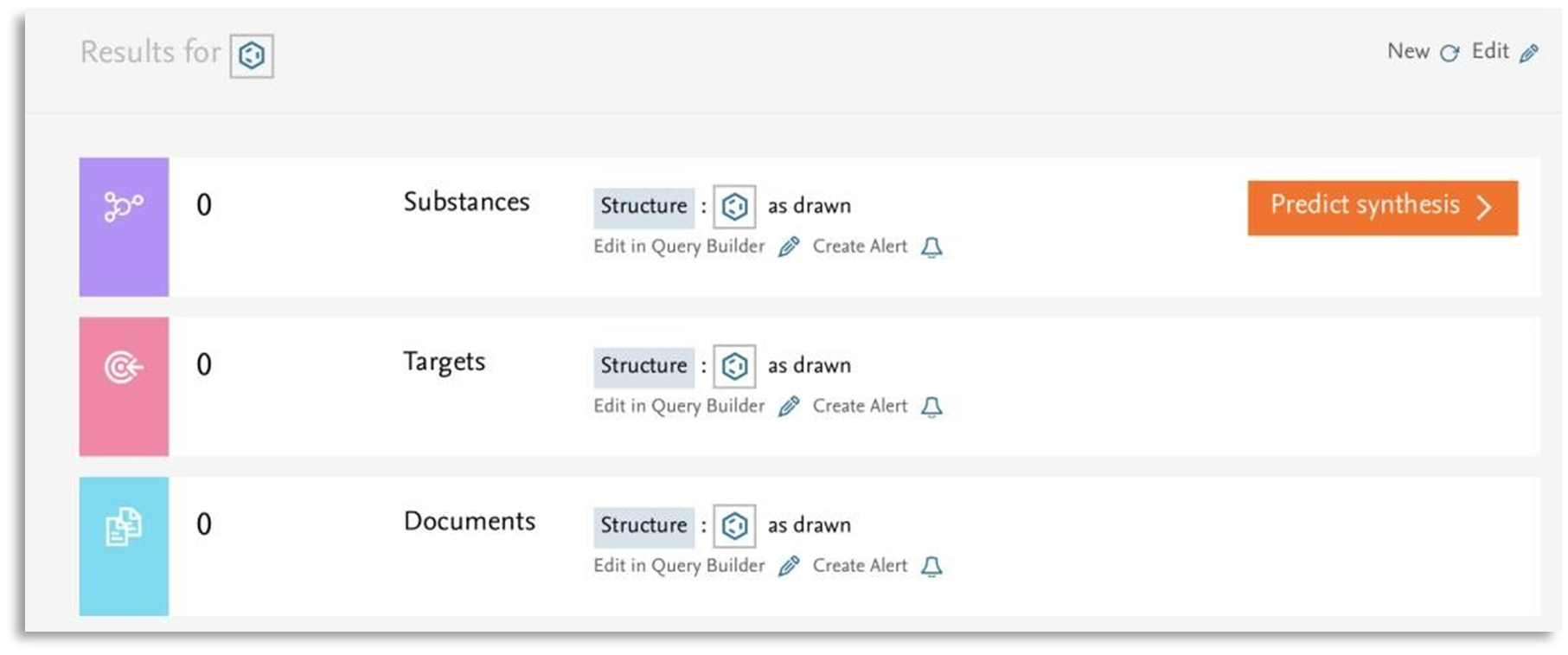This screenshot has height=655, width=1568.
Task: Click Create Alert bell icon for Documents
Action: click(931, 567)
